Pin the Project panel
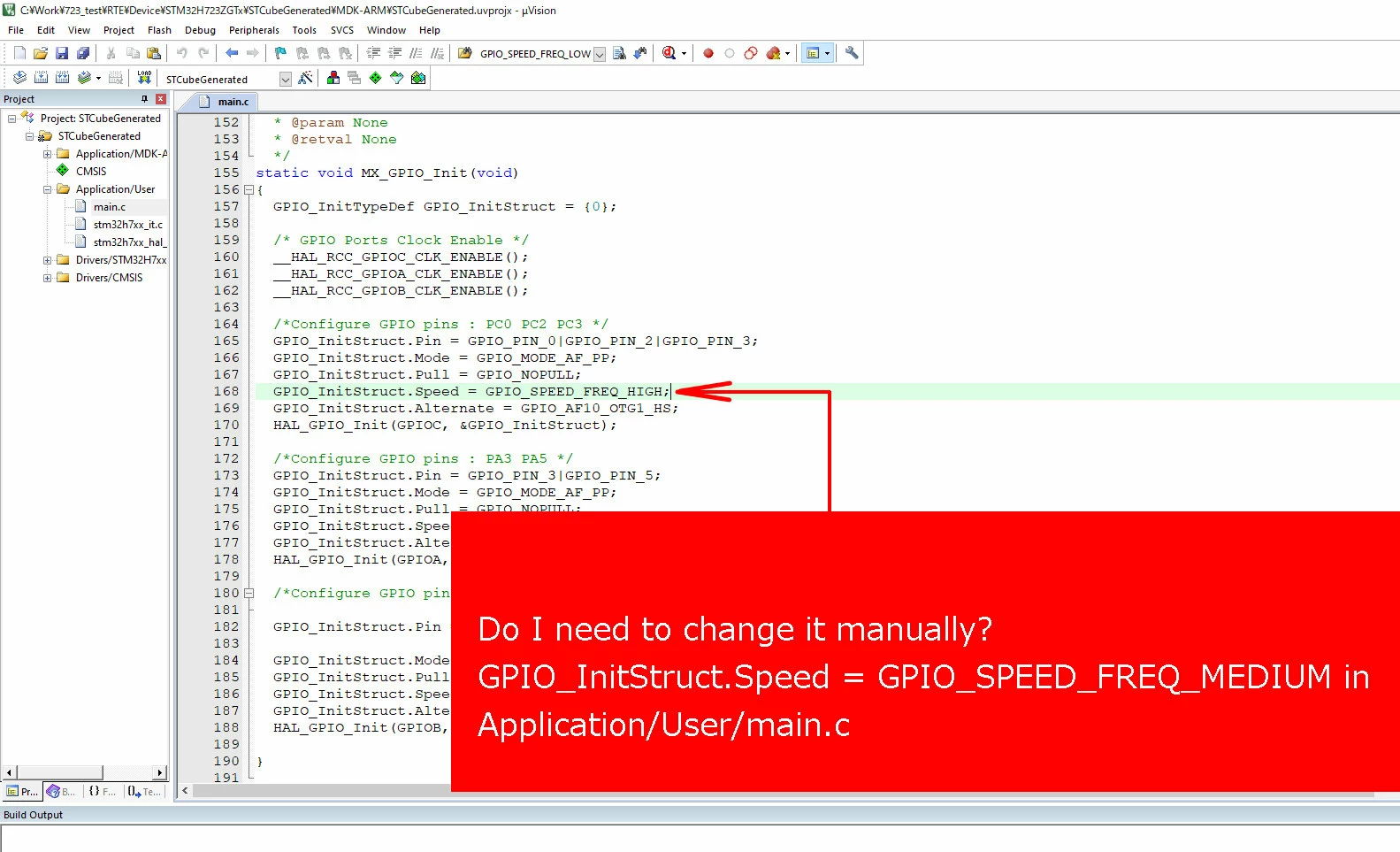1400x852 pixels. (144, 99)
